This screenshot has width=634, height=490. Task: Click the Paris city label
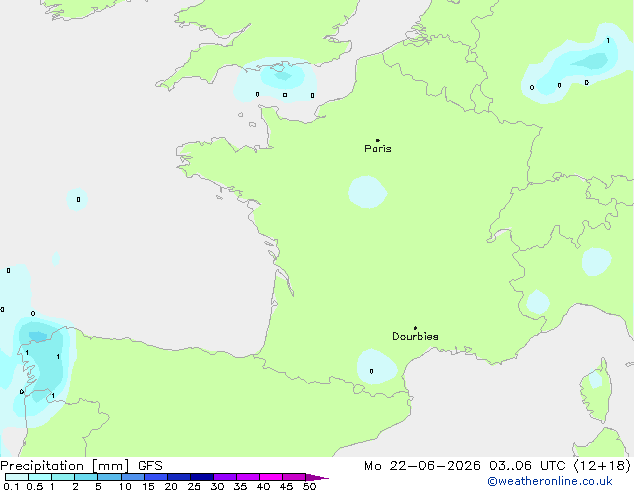point(378,148)
